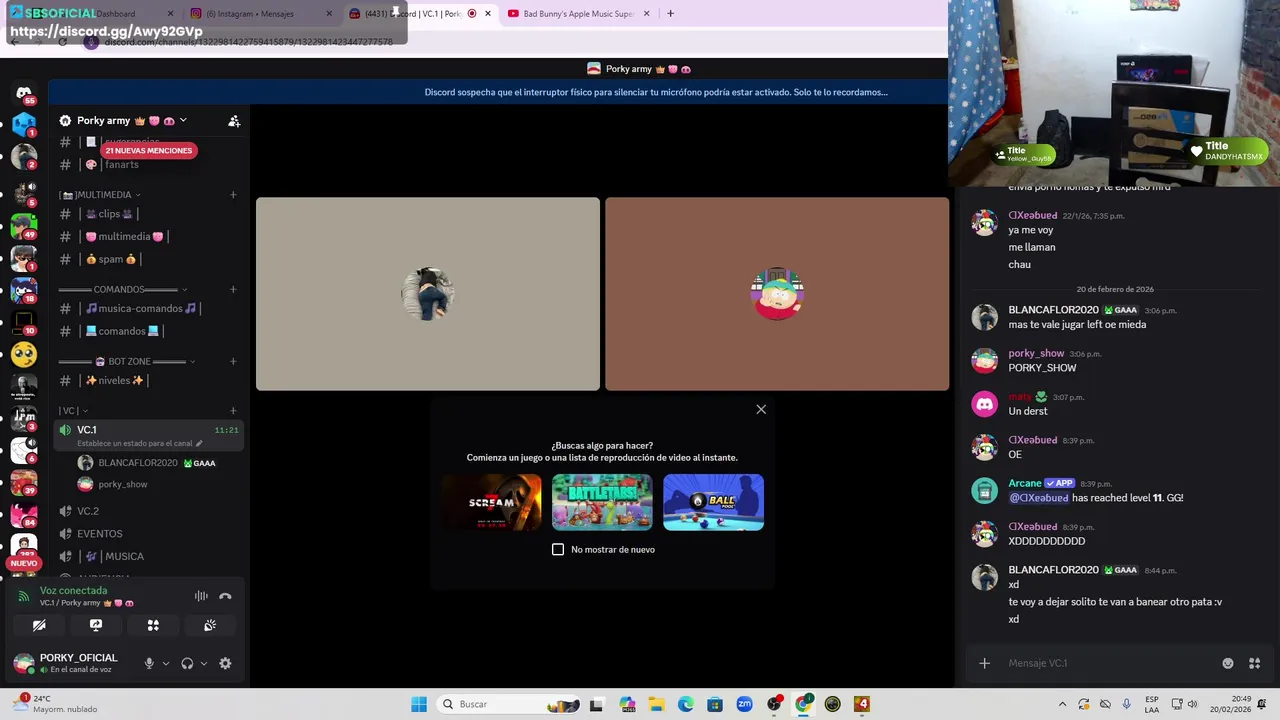Expand headphone output options arrow
Screen dimensions: 1280x720
click(204, 663)
